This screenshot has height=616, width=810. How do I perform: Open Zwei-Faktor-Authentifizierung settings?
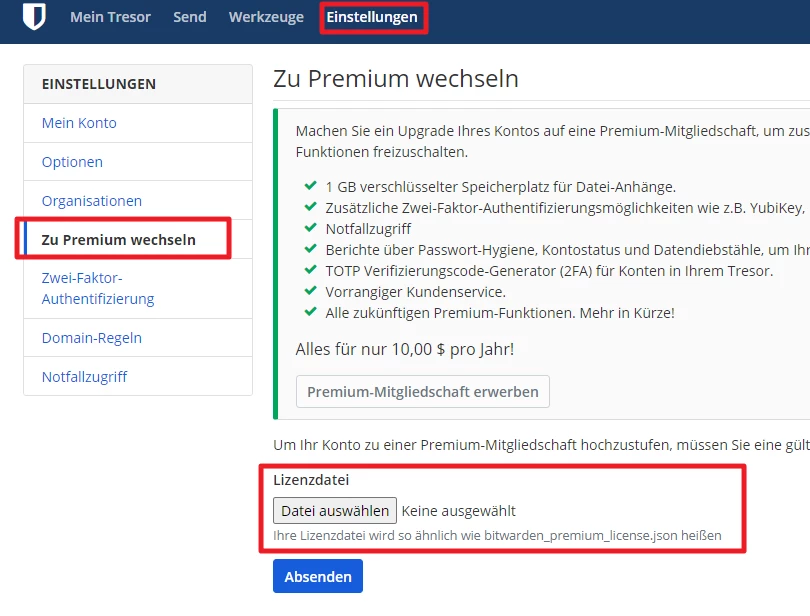(x=98, y=288)
